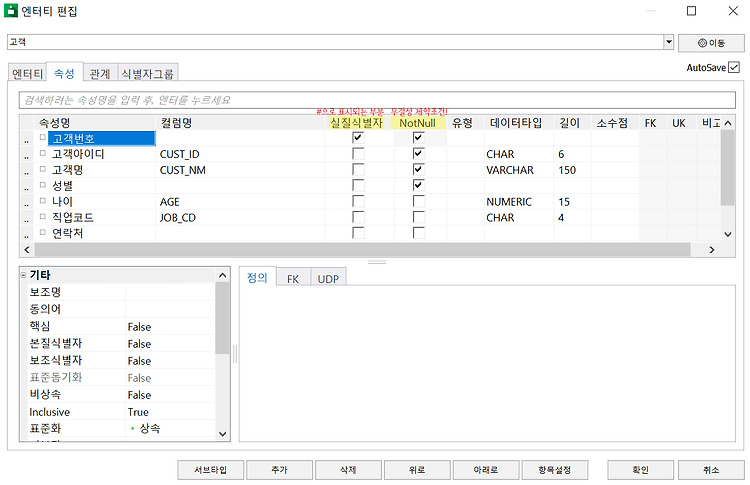
Task: Click the small square icon beside 직업코드
Action: tap(43, 217)
